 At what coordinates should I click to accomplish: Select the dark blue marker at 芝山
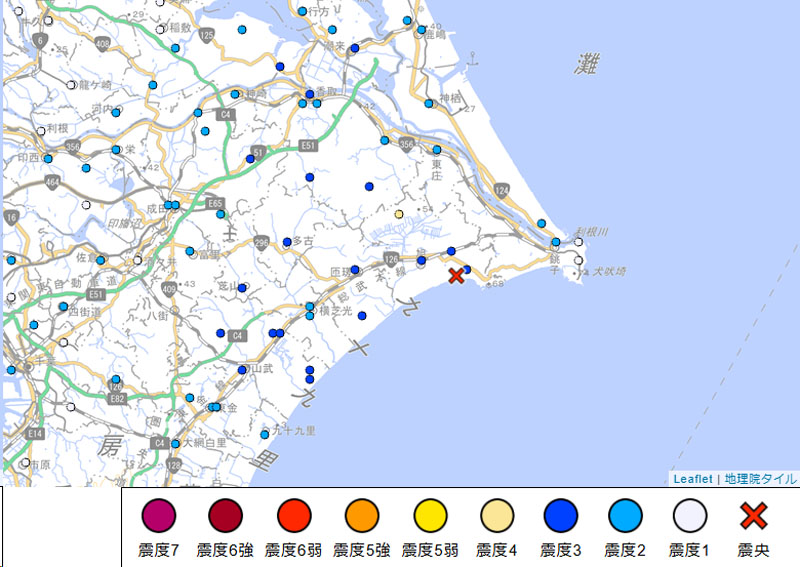pyautogui.click(x=242, y=288)
